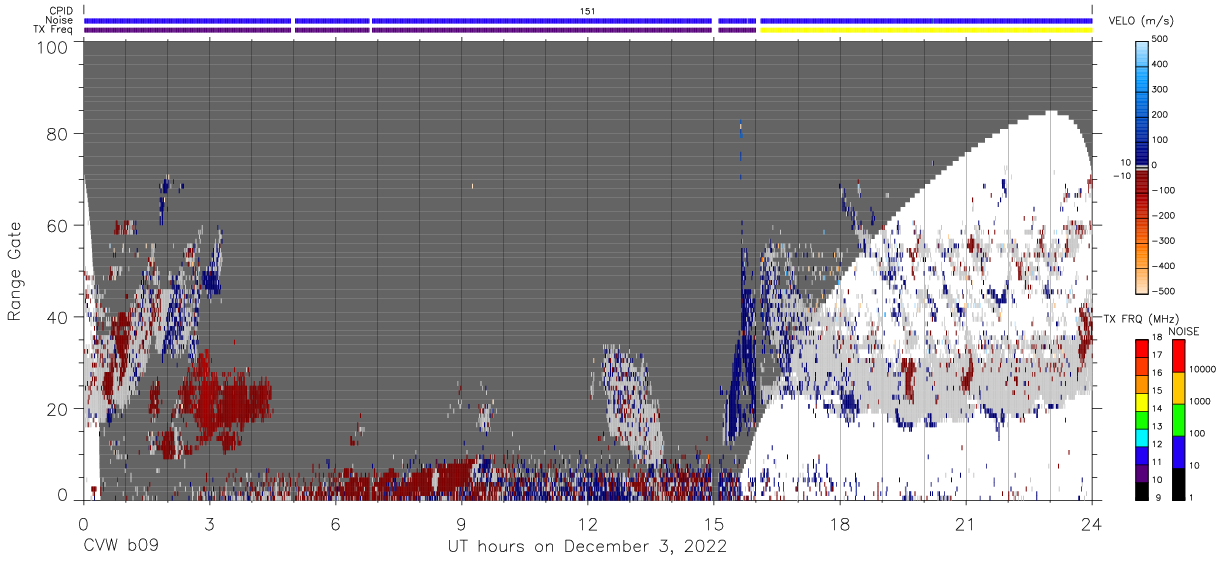
Task: Click the CVW b09 station label
Action: [x=121, y=547]
